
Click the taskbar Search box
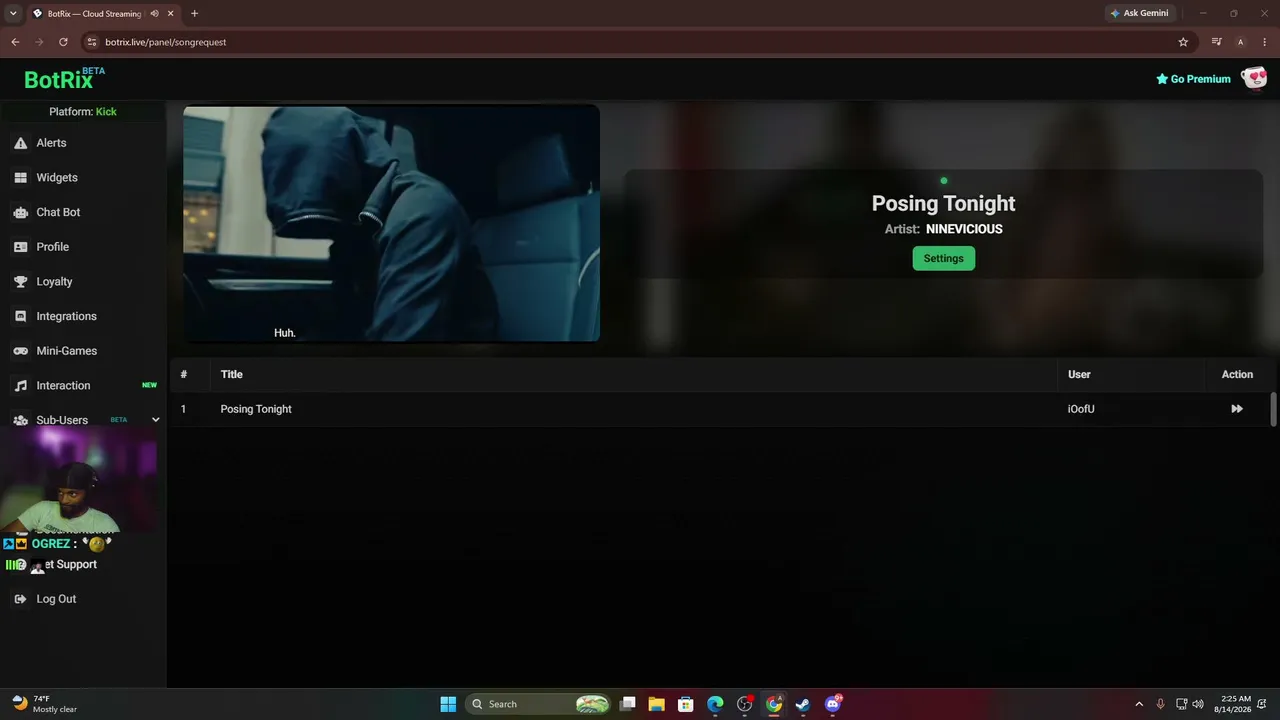point(539,704)
